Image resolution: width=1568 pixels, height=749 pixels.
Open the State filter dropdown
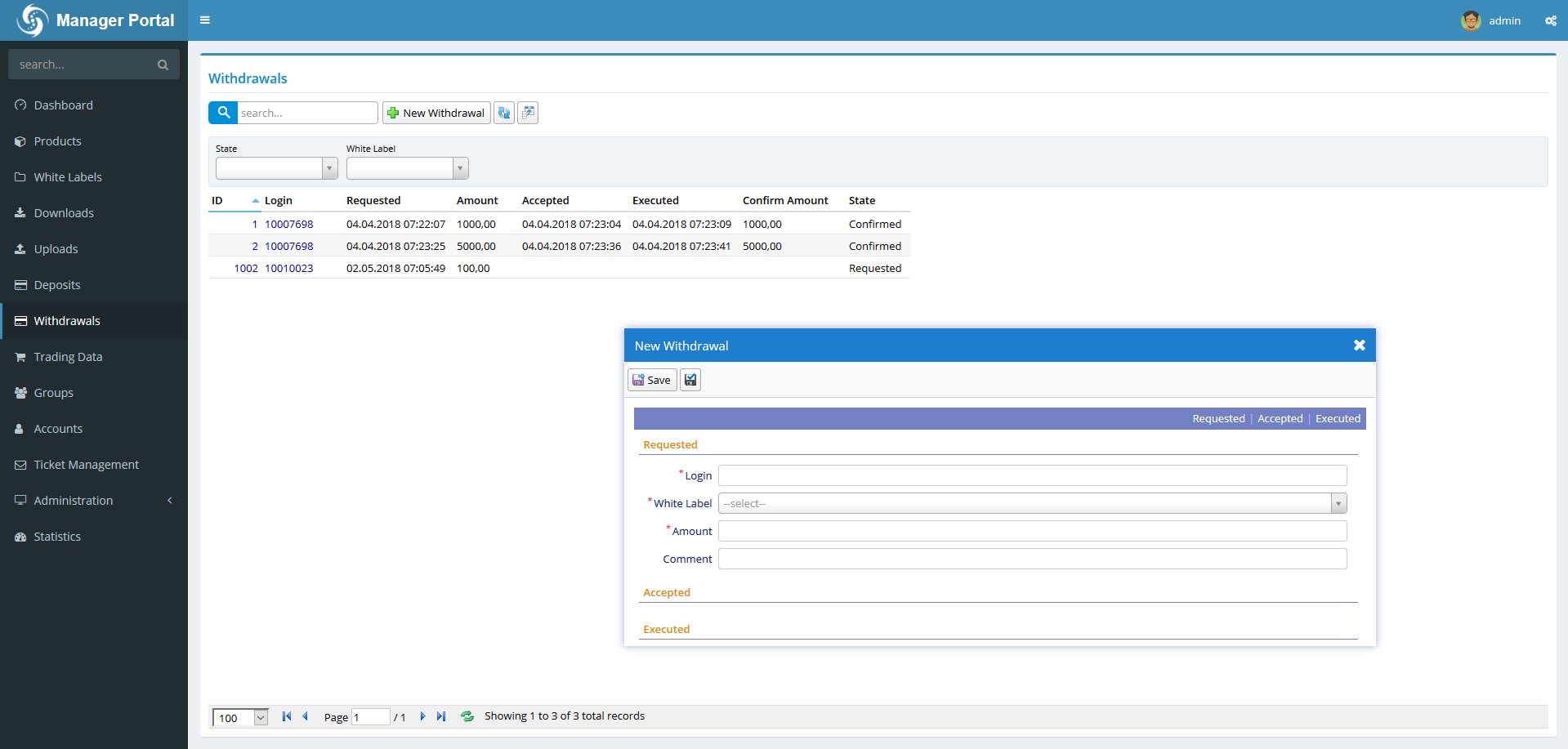(329, 168)
